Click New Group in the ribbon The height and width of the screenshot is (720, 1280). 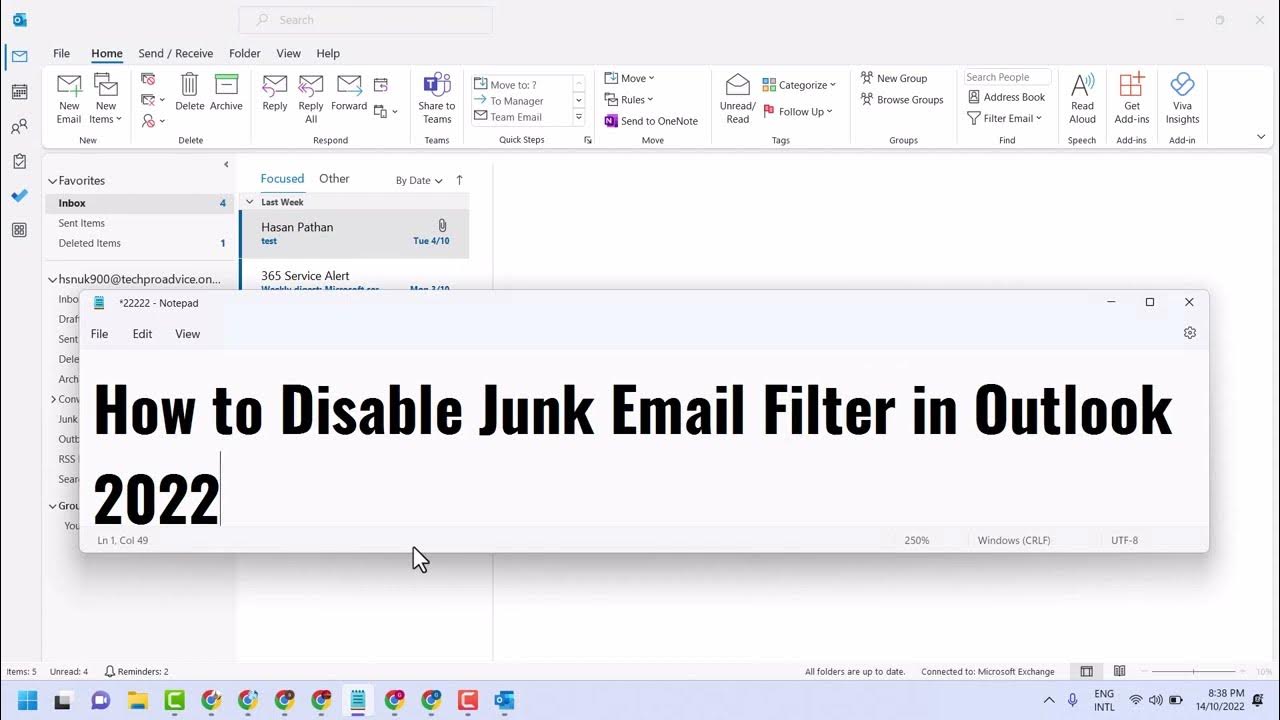coord(893,78)
